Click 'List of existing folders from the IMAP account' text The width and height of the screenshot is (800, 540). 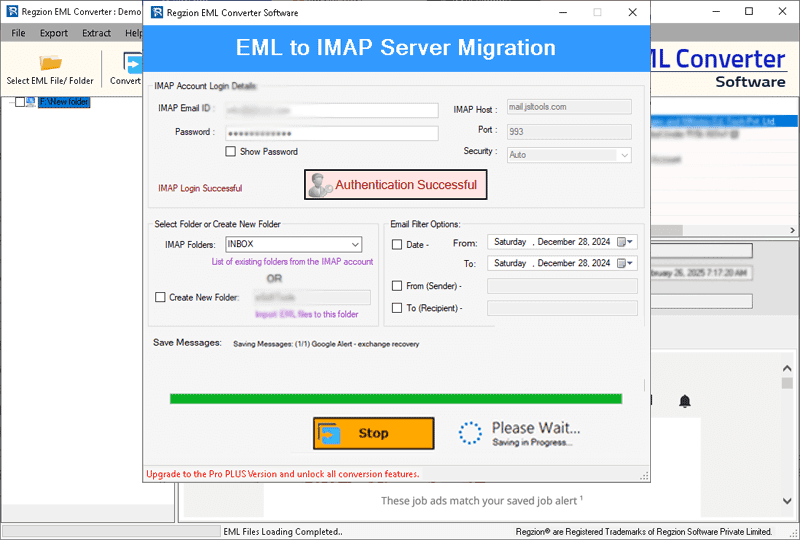[x=292, y=261]
